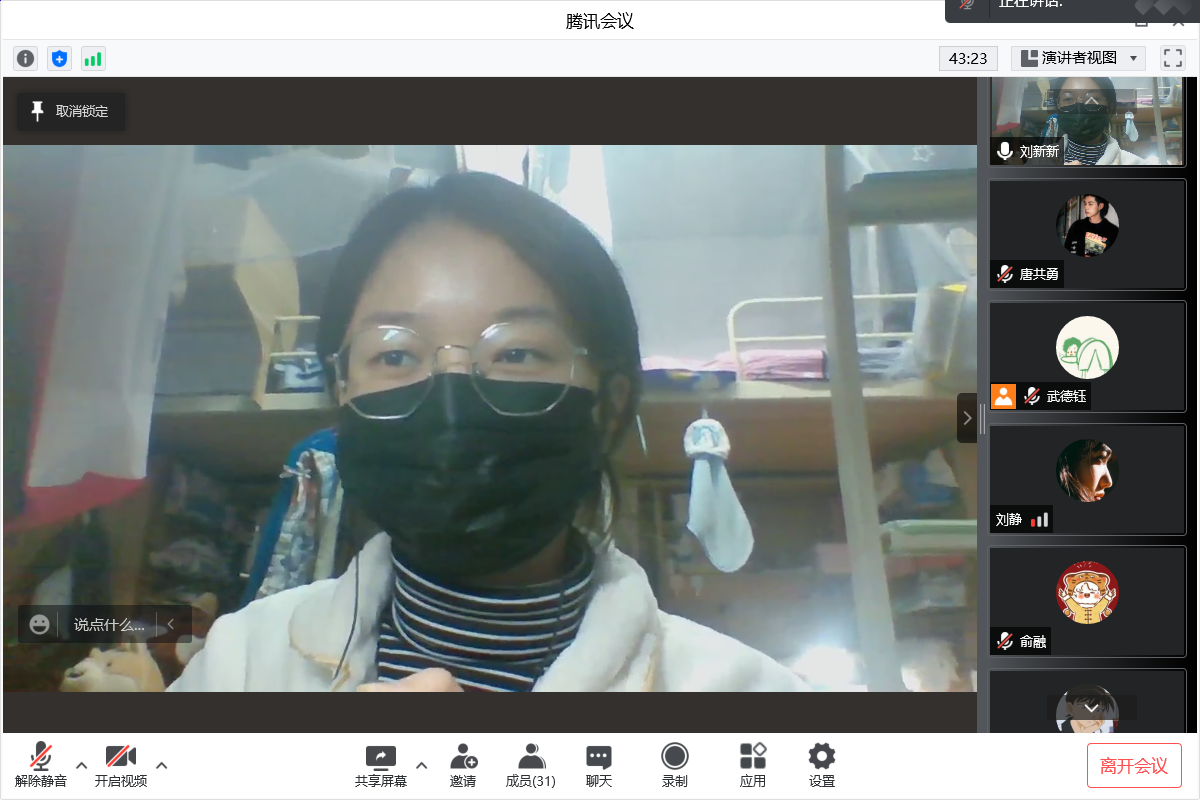Enter full screen mode

point(1172,58)
